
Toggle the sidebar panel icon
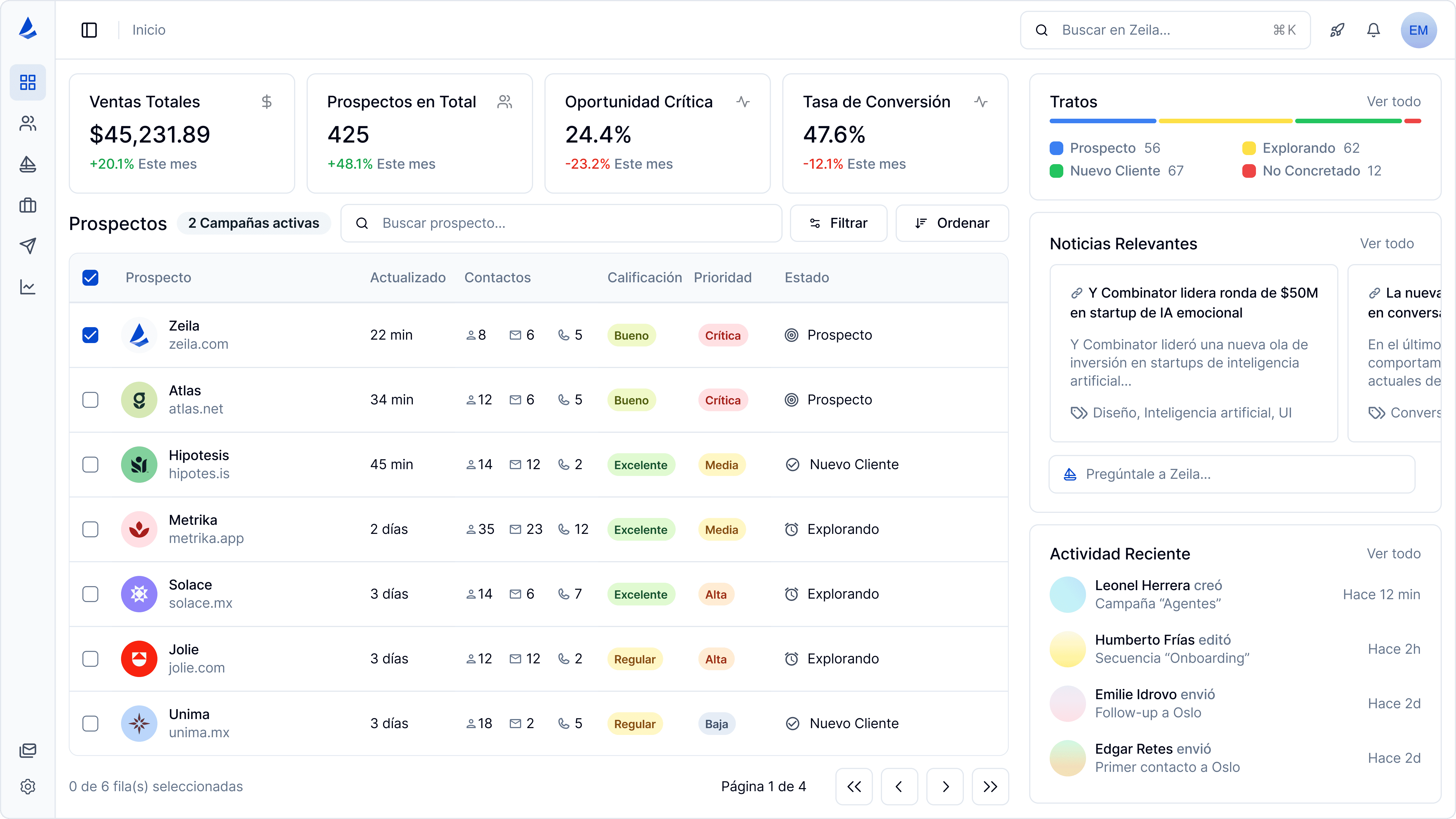[x=89, y=30]
